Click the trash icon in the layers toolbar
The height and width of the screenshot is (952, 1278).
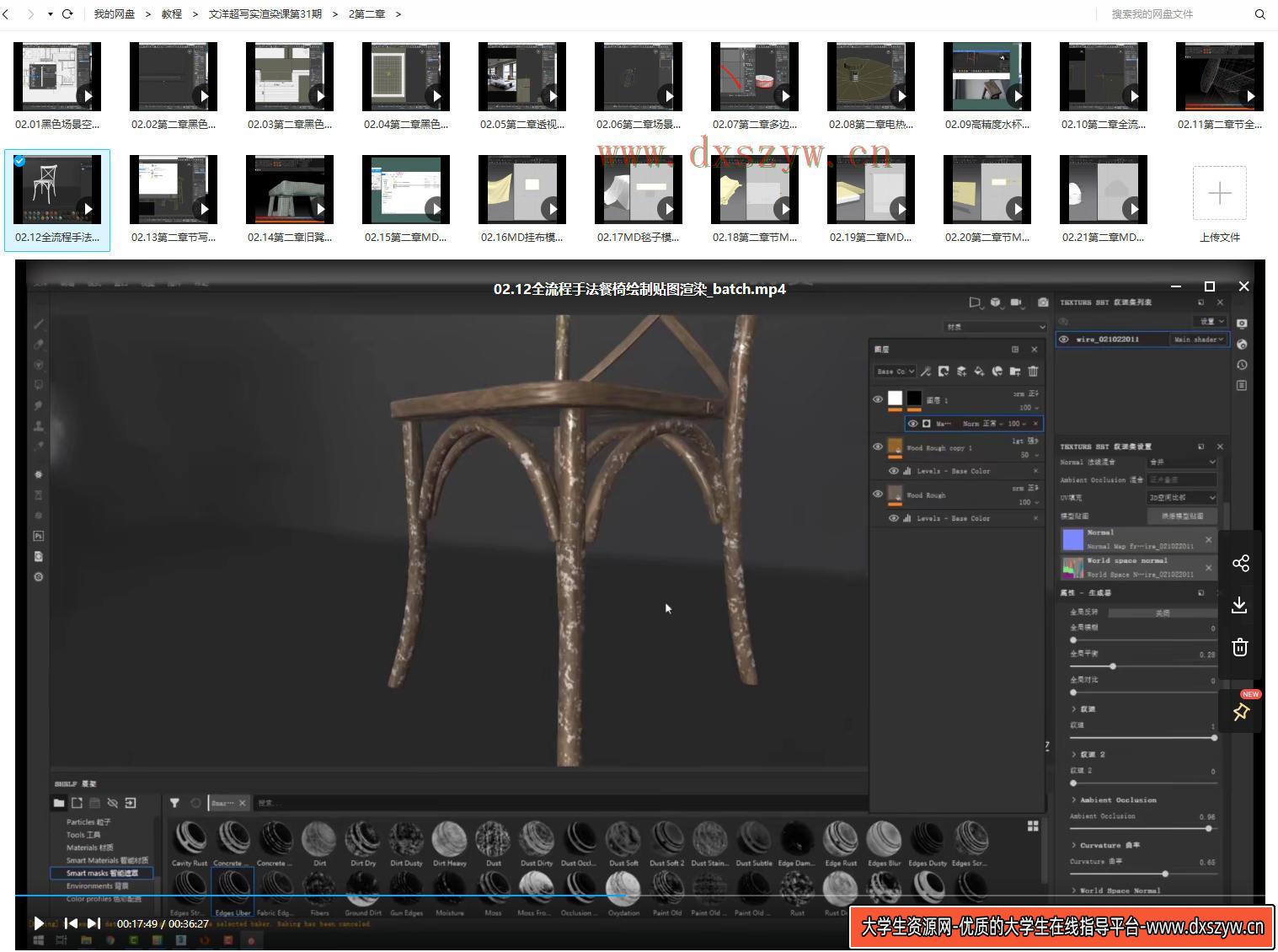(1033, 372)
